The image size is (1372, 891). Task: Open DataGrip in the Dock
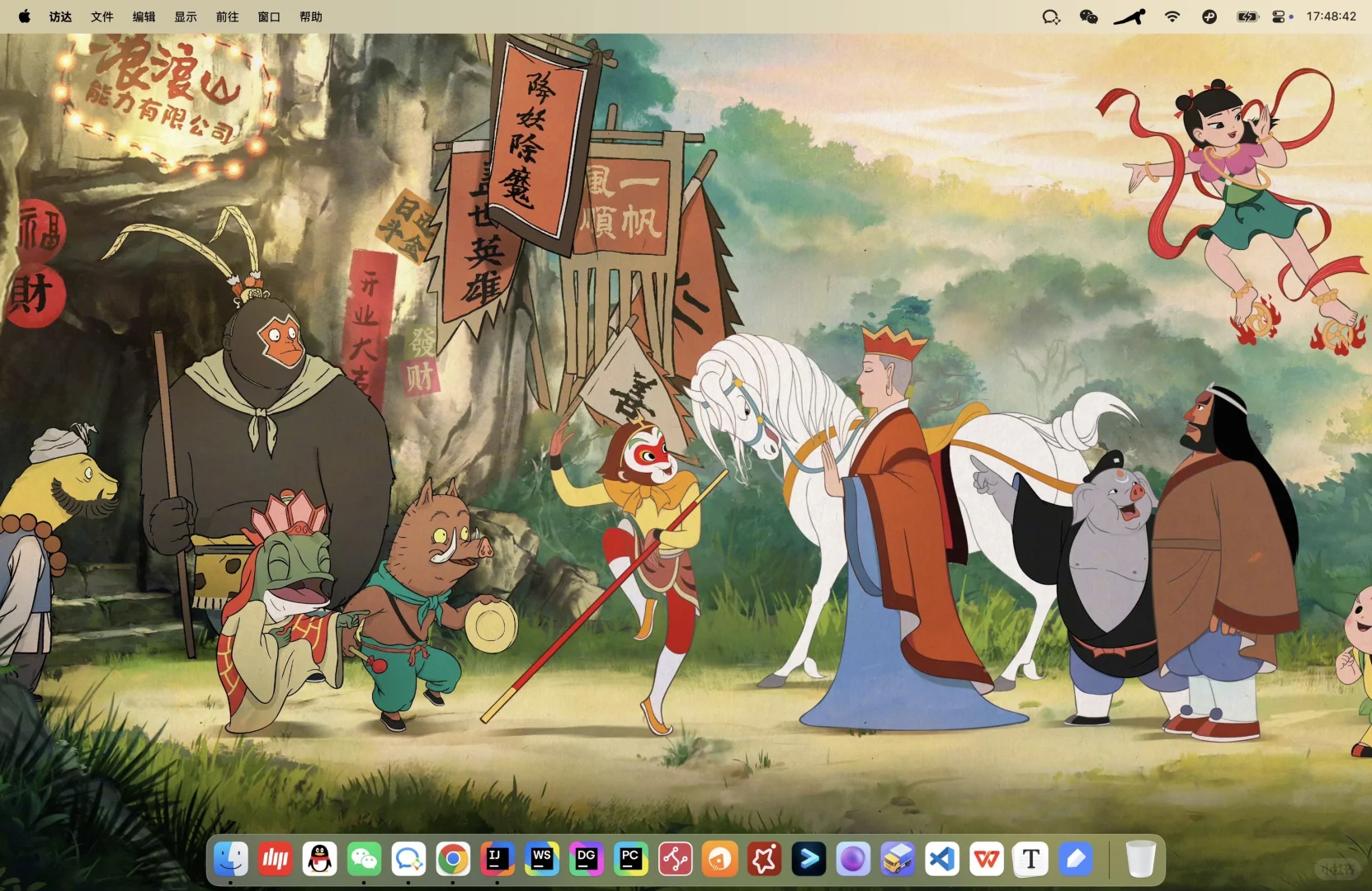pyautogui.click(x=587, y=860)
